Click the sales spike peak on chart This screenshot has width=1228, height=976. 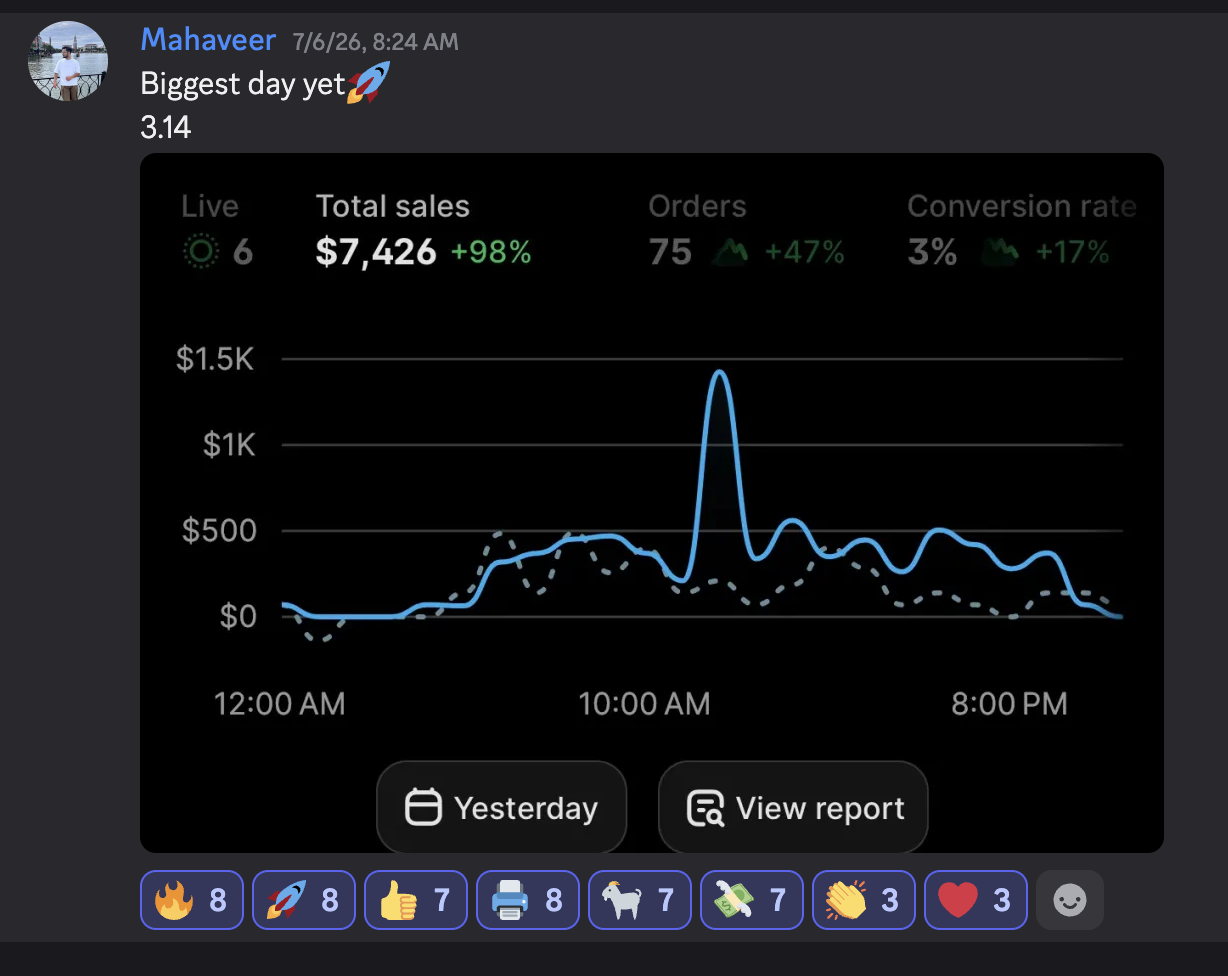pyautogui.click(x=720, y=373)
